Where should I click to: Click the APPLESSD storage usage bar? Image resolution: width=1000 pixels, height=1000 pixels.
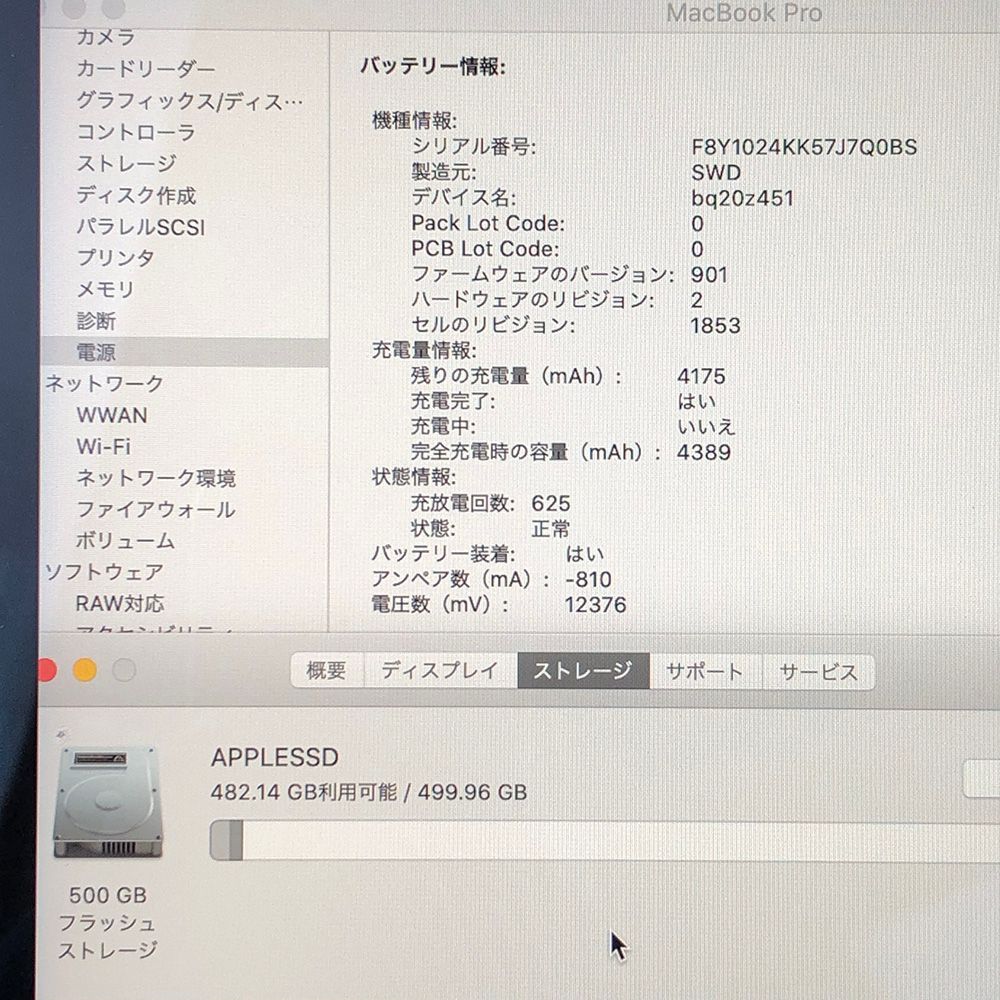point(605,841)
